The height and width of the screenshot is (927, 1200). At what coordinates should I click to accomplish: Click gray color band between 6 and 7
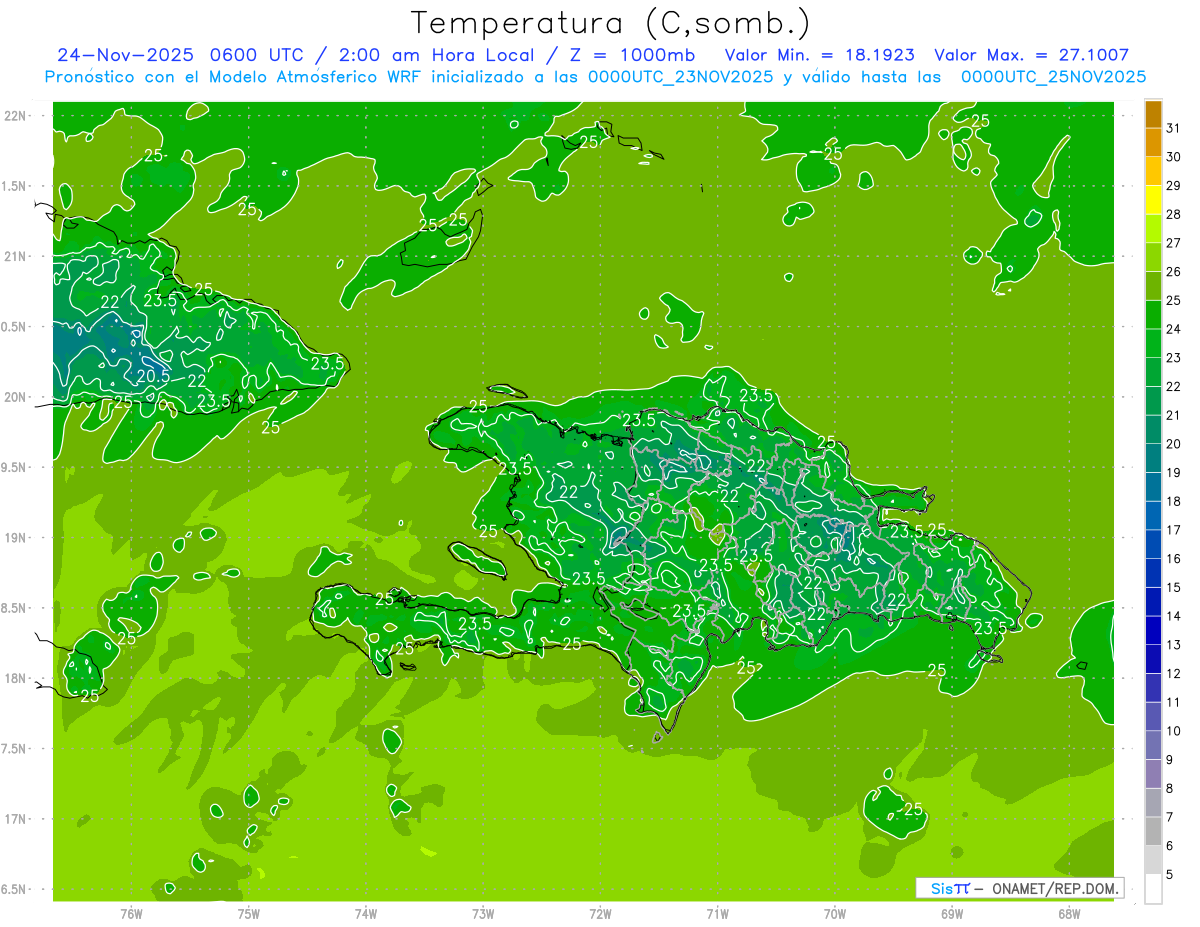click(x=1153, y=832)
